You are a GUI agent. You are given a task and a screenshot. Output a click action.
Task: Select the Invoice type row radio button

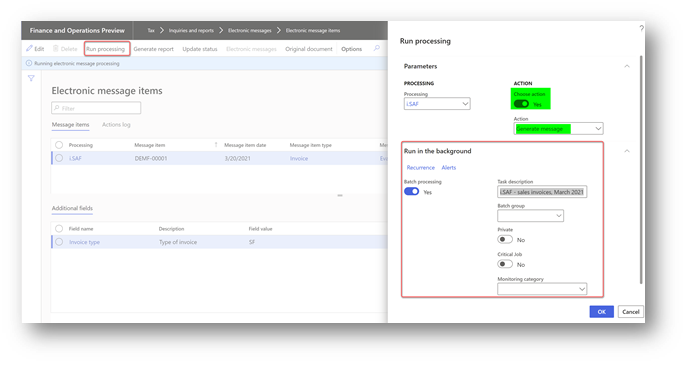(59, 242)
